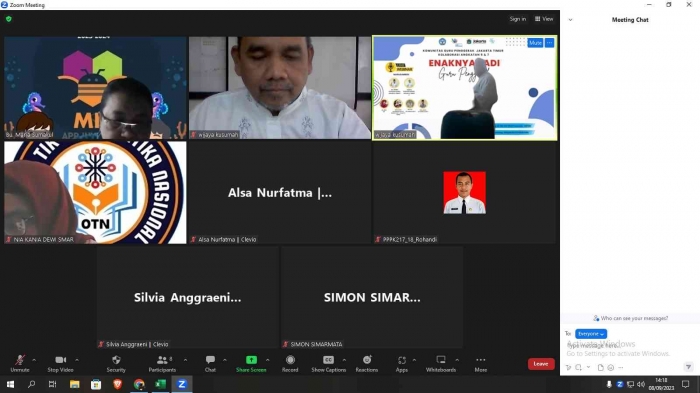Open video options arrow beside Stop Video
The height and width of the screenshot is (393, 700).
pyautogui.click(x=77, y=360)
